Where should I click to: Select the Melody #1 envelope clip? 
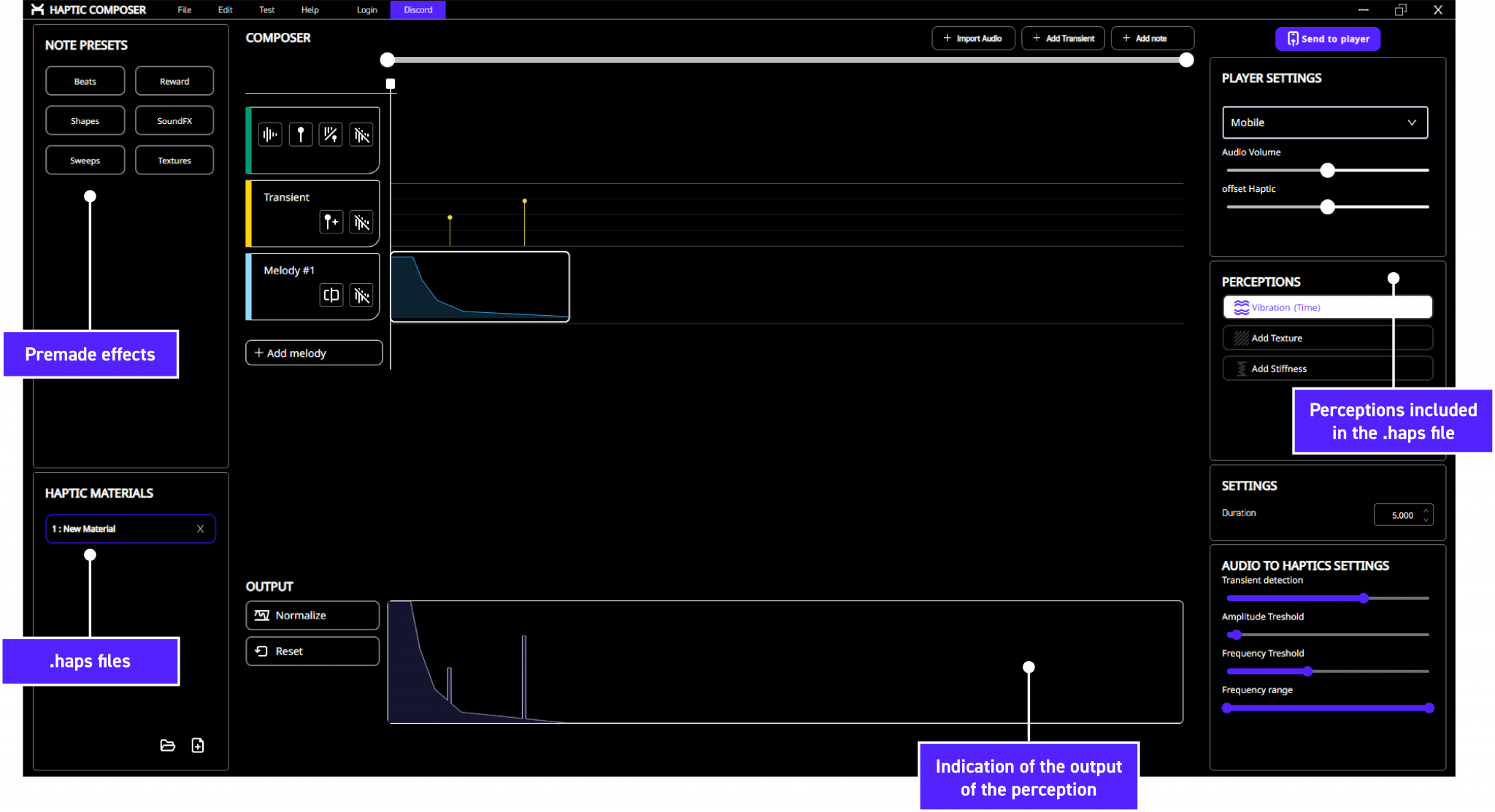coord(480,287)
